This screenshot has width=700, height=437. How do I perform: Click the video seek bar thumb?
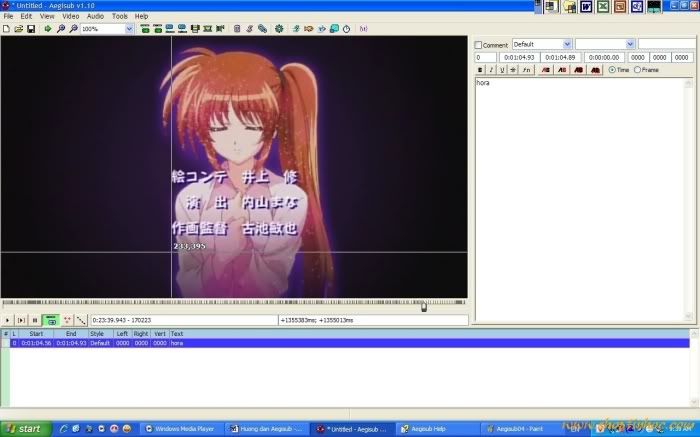pos(424,307)
